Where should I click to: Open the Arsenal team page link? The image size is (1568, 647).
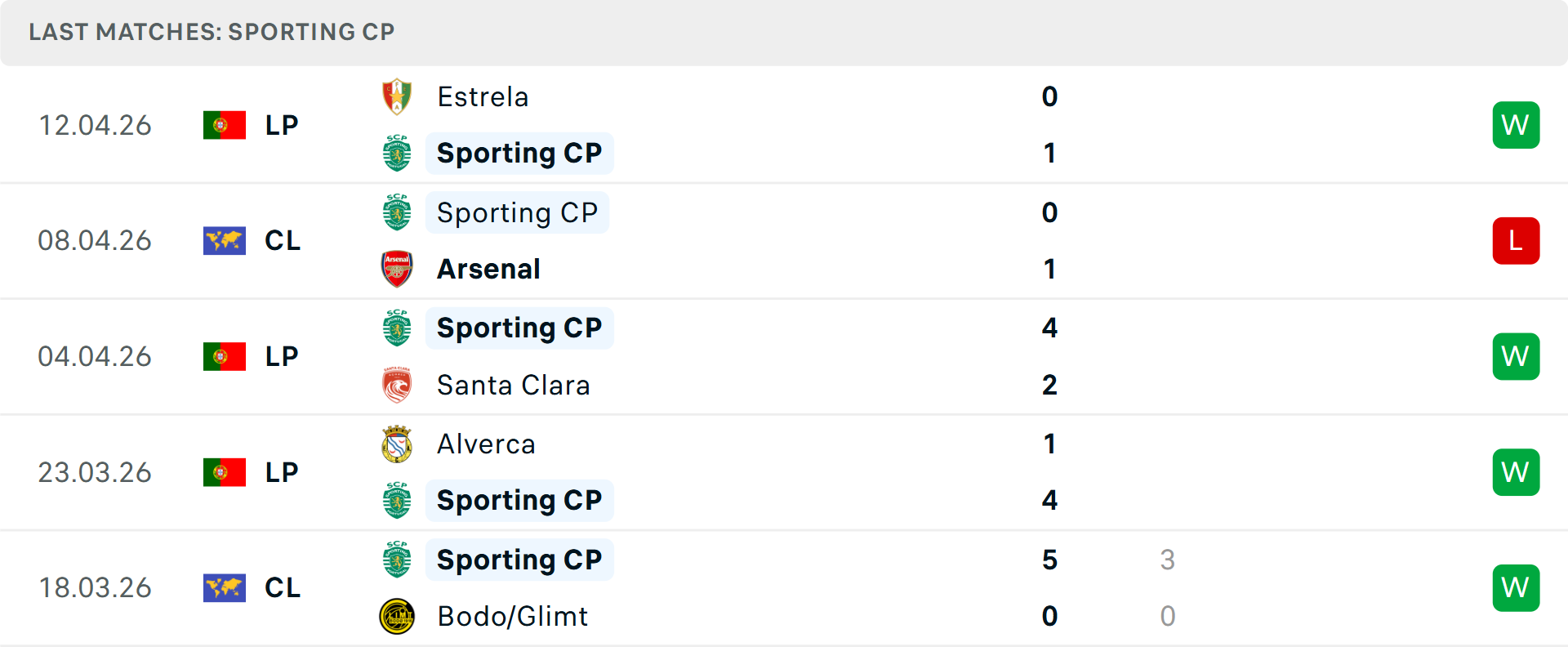[488, 268]
